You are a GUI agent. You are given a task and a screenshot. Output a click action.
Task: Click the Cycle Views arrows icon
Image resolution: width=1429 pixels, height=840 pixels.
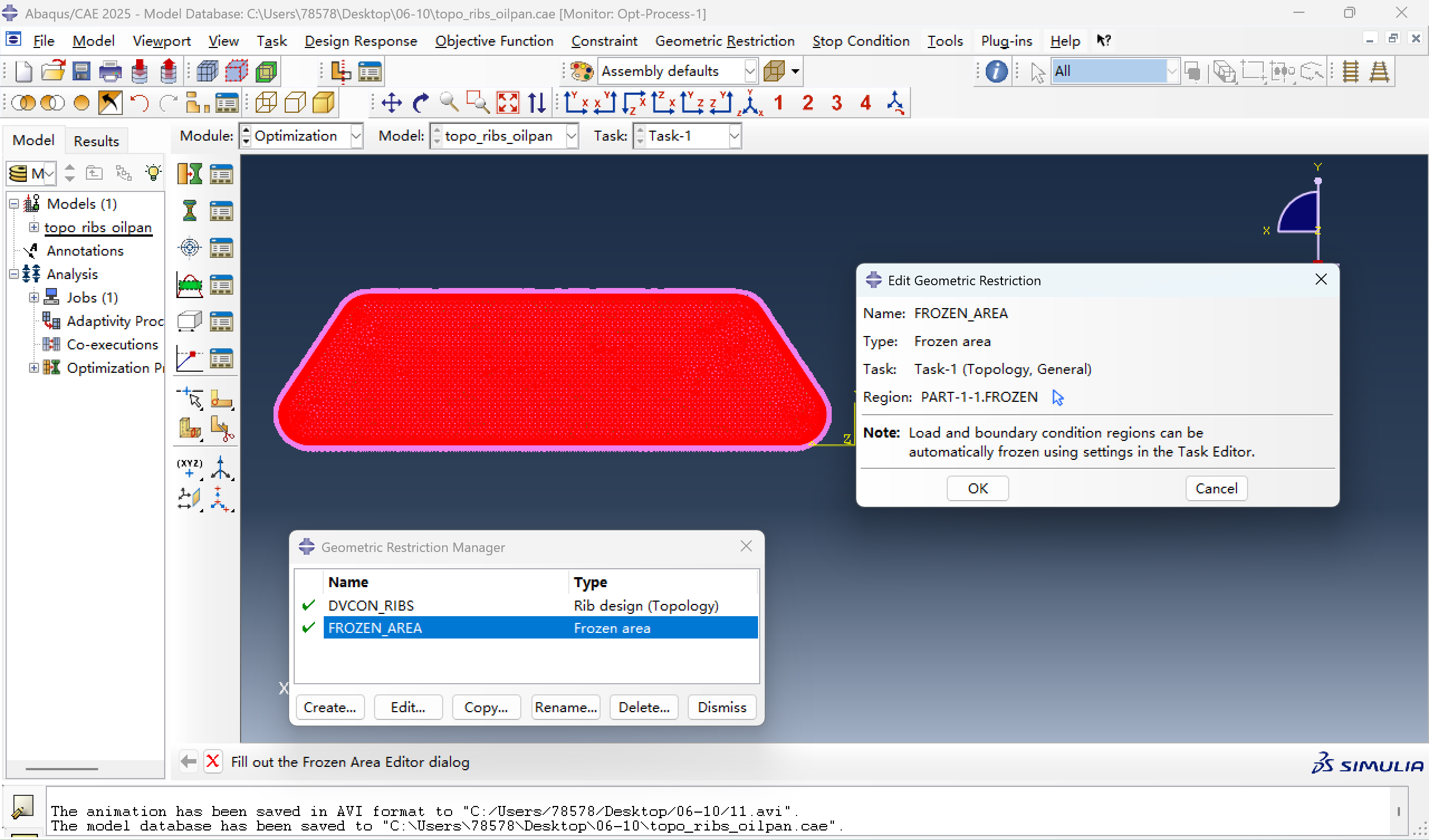(536, 103)
